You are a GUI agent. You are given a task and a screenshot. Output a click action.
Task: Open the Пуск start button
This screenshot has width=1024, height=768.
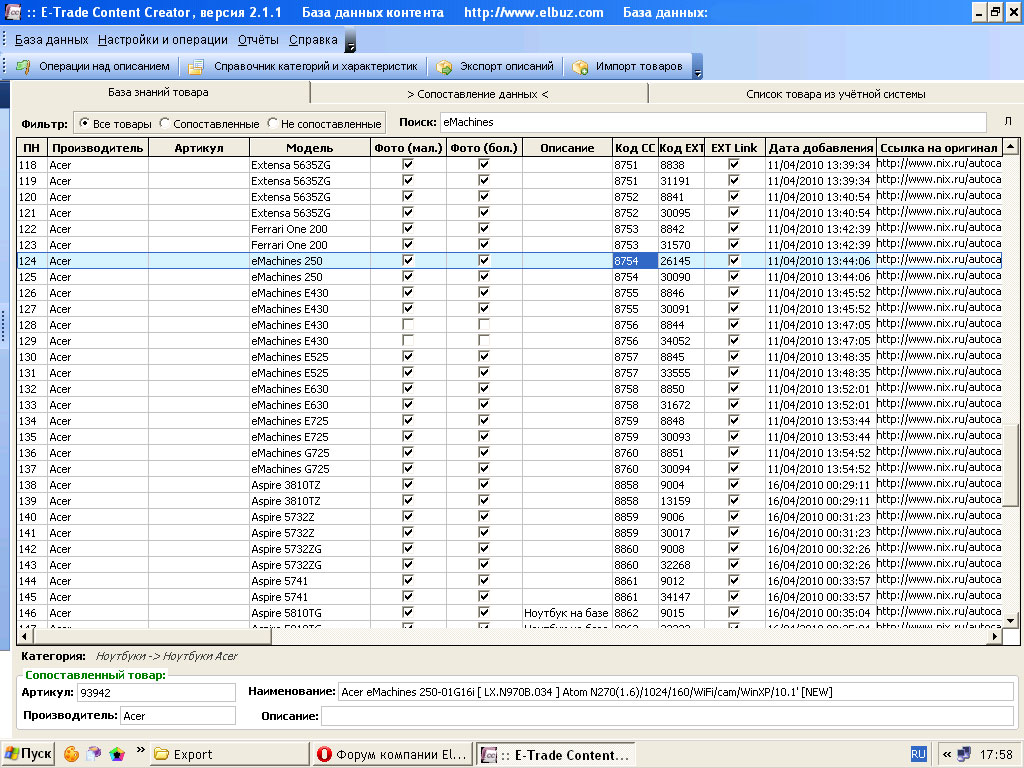tap(27, 754)
